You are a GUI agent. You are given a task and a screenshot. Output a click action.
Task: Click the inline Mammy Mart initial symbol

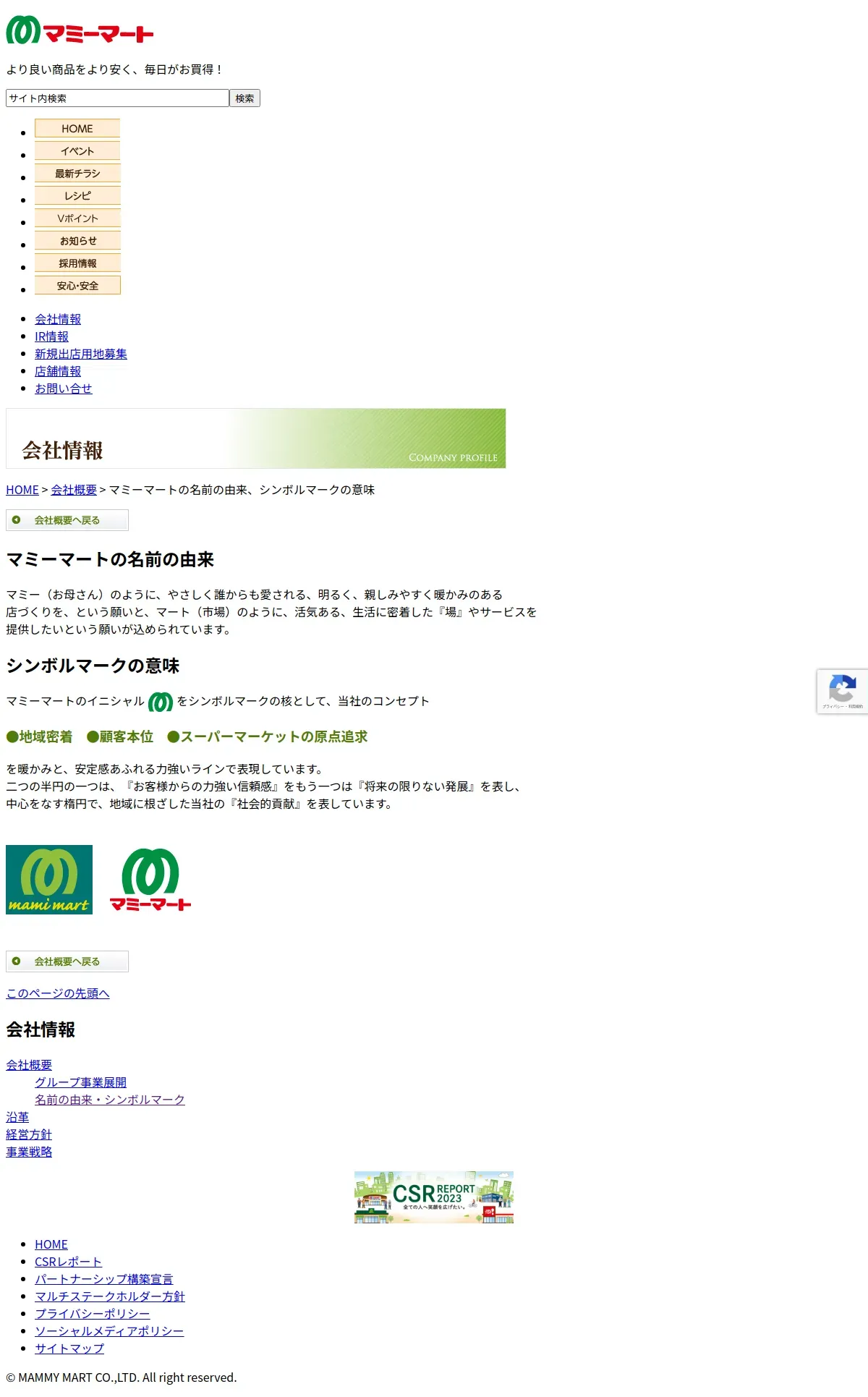coord(161,702)
